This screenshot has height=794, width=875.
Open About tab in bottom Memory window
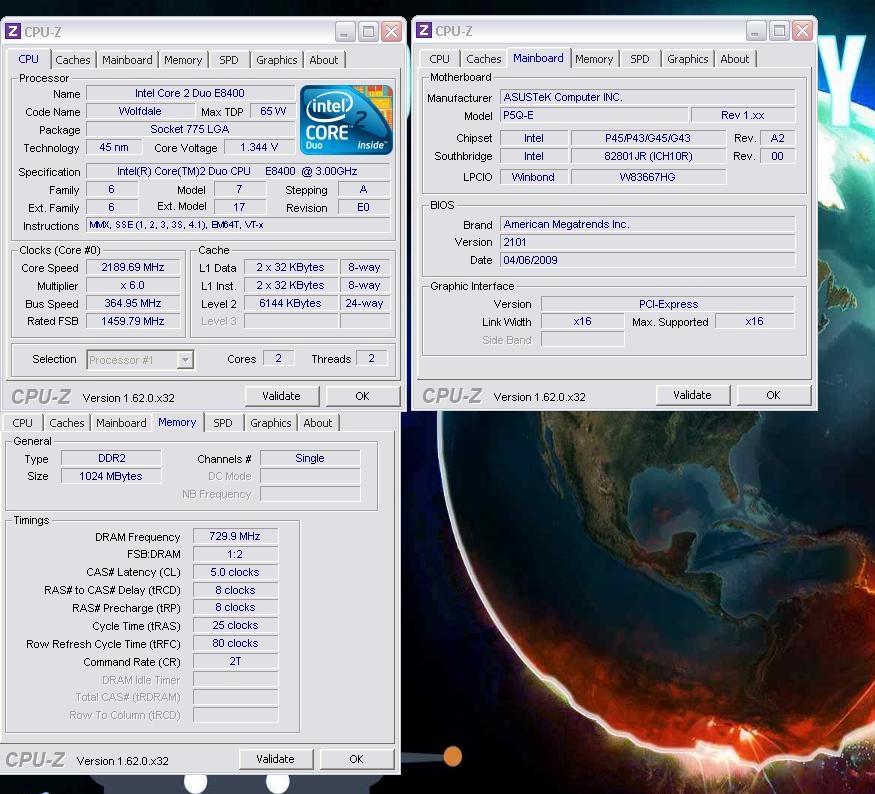pyautogui.click(x=318, y=423)
